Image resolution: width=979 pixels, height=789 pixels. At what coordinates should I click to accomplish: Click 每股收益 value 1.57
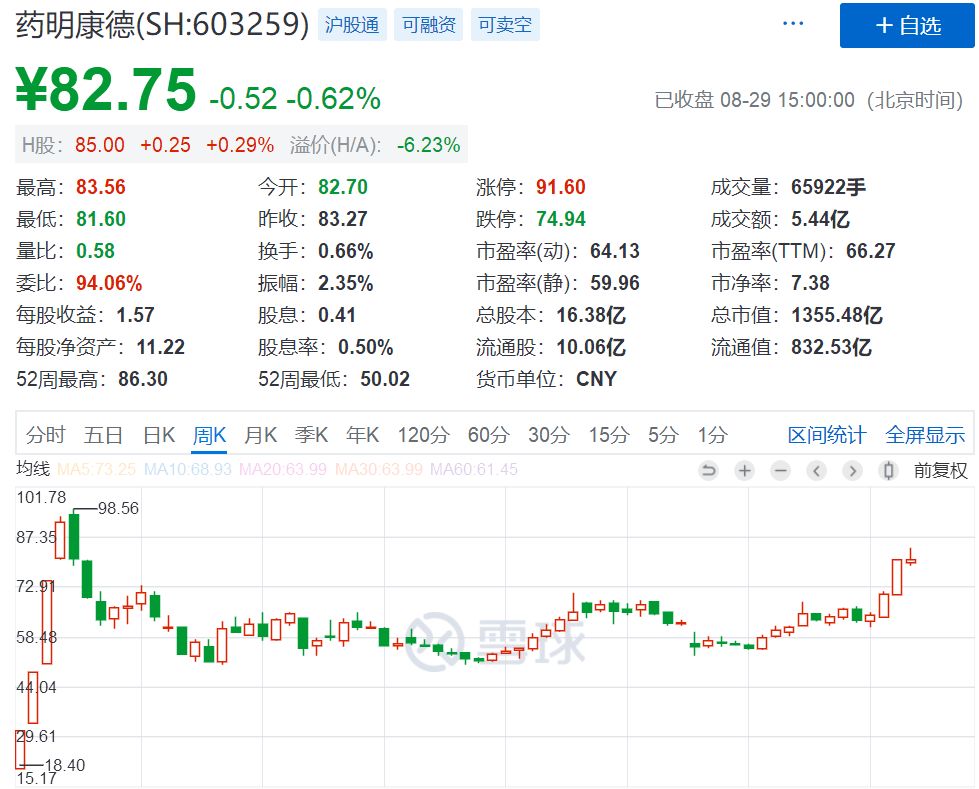[135, 315]
